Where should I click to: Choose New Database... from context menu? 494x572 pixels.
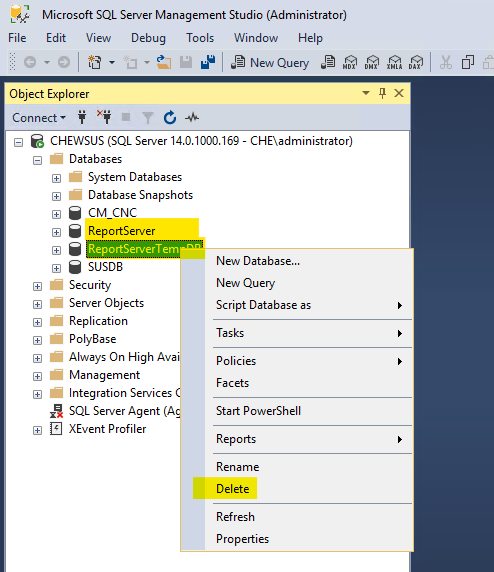(258, 261)
